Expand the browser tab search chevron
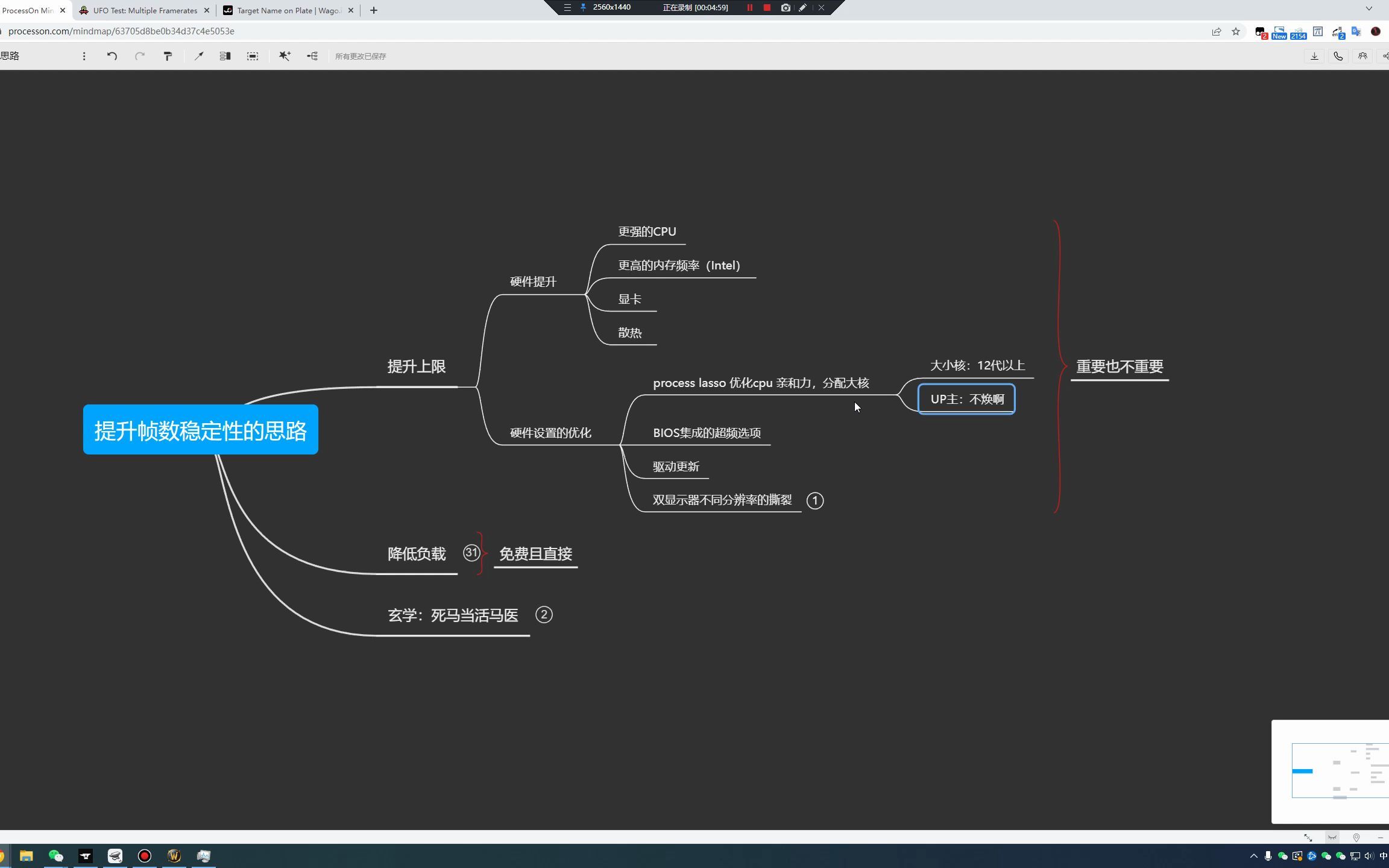The width and height of the screenshot is (1389, 868). click(1369, 8)
